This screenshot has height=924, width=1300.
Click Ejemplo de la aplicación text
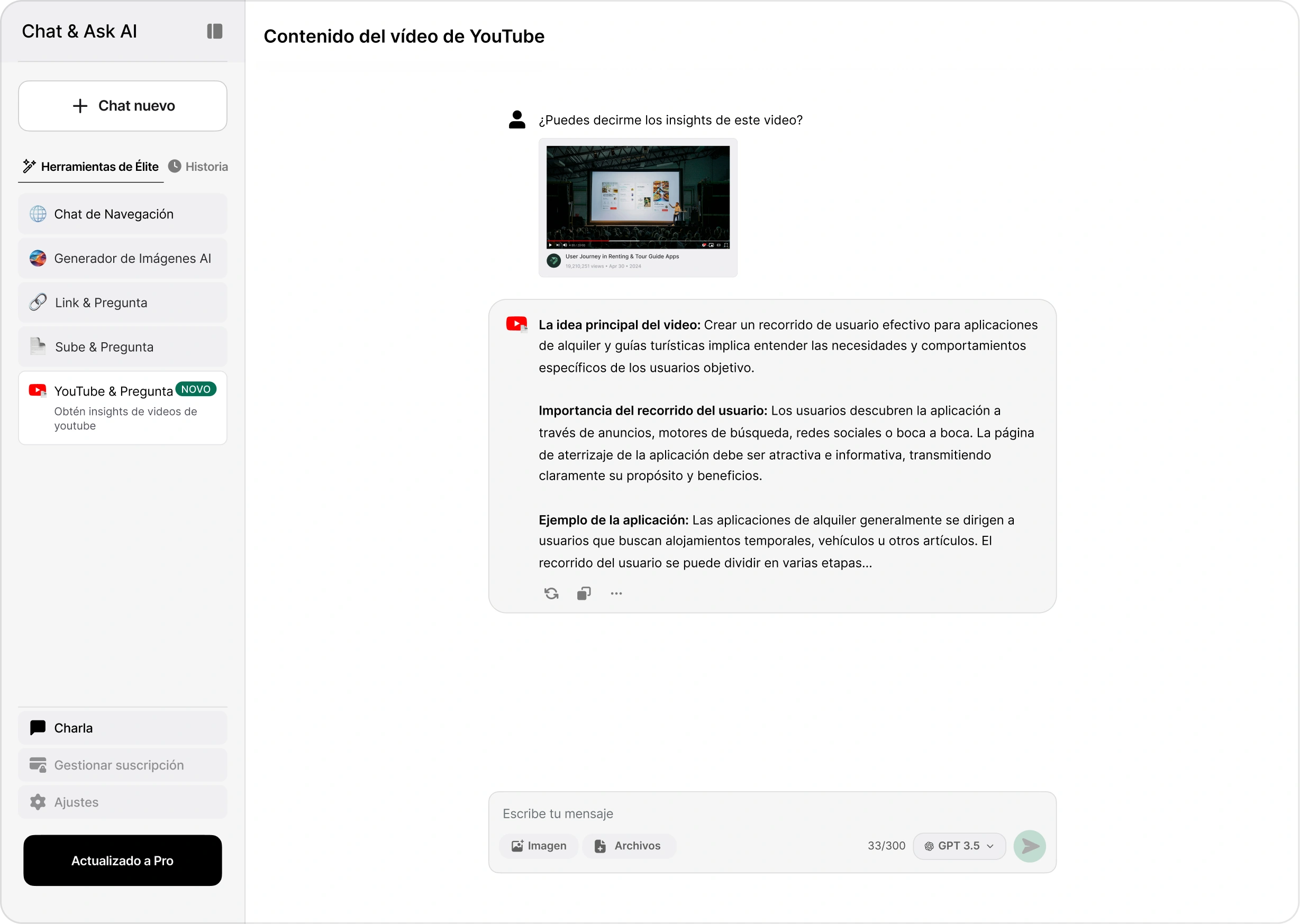[614, 520]
